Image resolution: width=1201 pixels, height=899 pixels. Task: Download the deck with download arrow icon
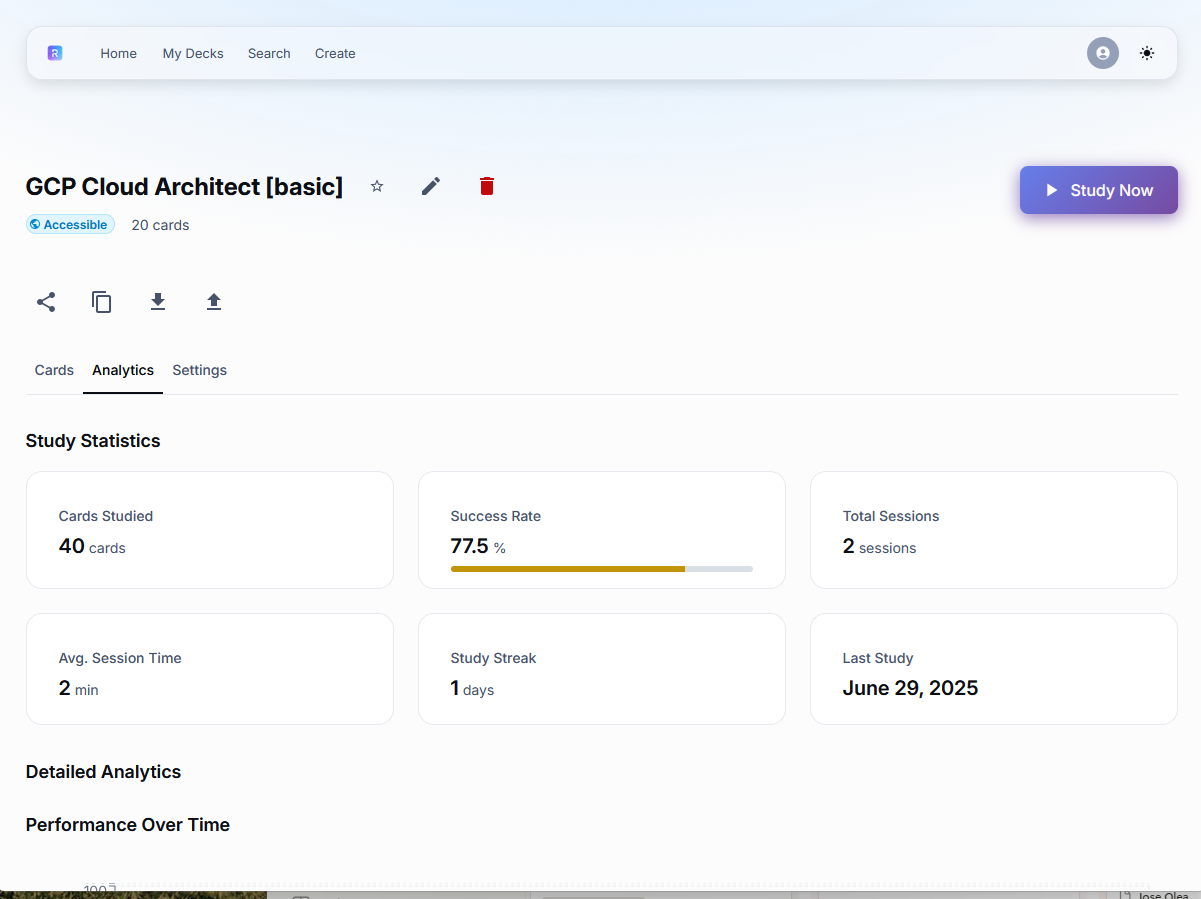[158, 302]
